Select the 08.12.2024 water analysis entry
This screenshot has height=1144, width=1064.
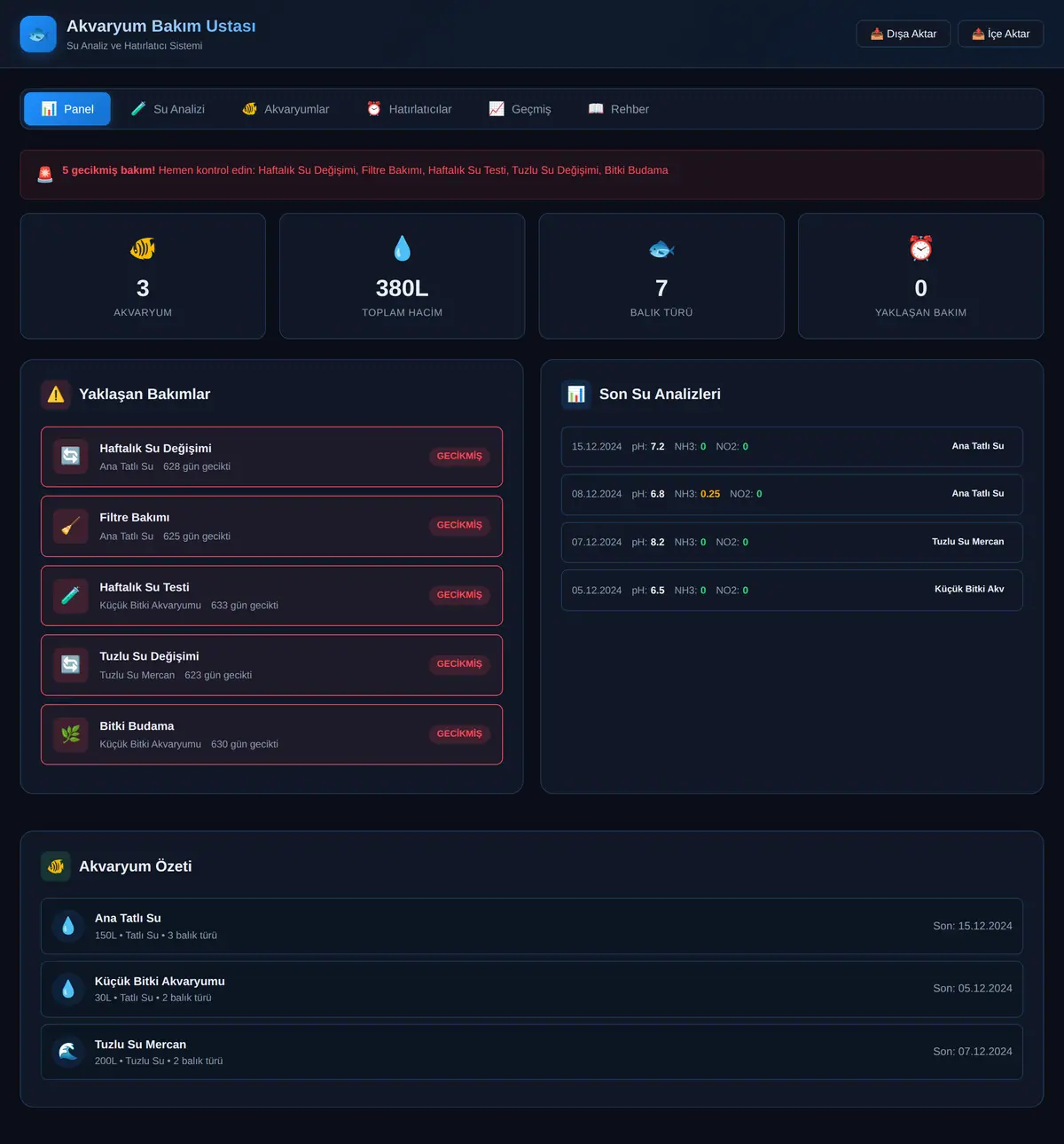click(792, 494)
